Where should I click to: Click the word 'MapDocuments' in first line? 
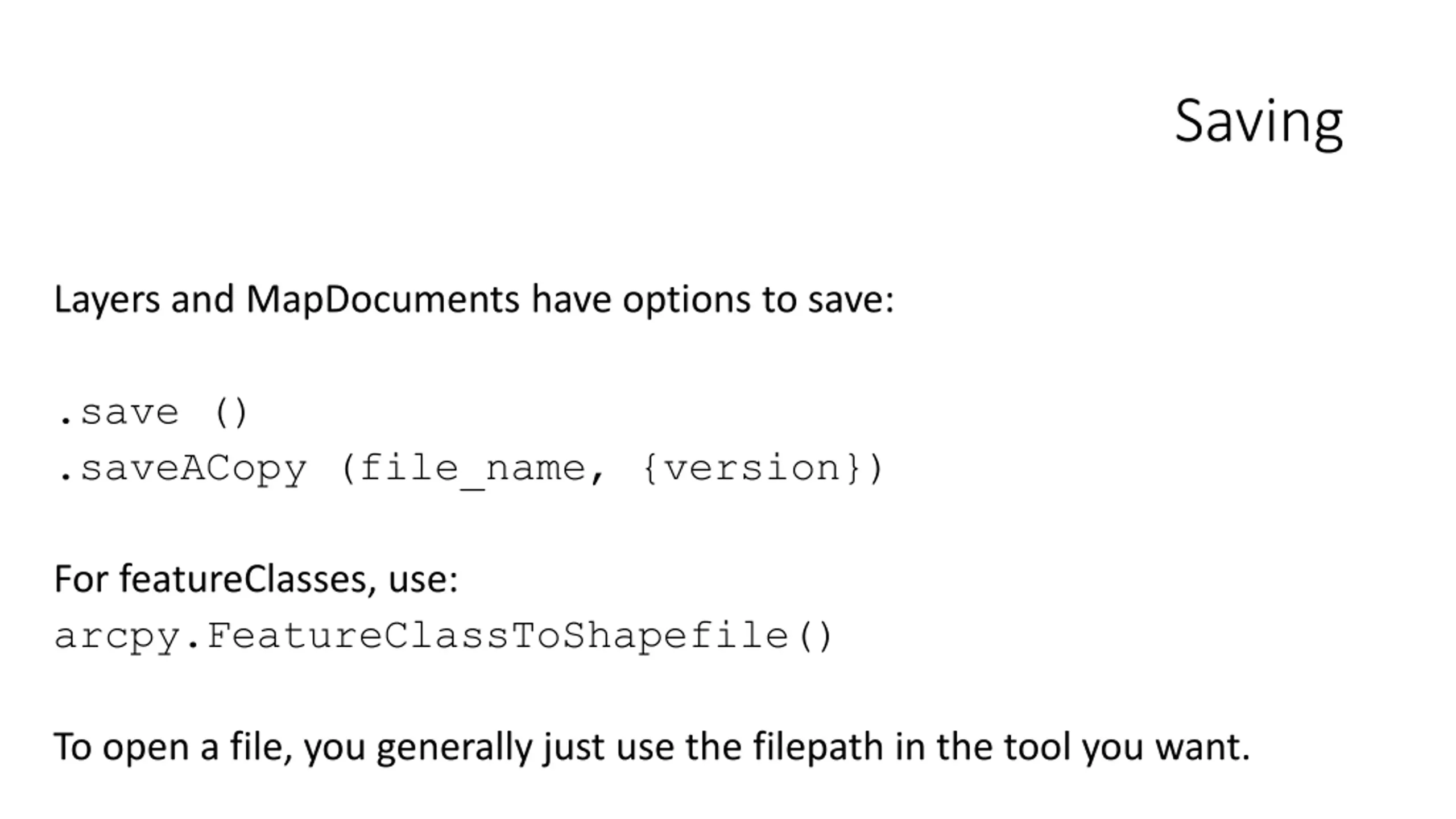[383, 300]
